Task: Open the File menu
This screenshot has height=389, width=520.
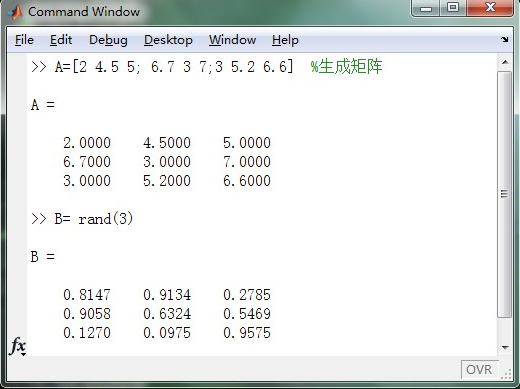Action: click(24, 40)
